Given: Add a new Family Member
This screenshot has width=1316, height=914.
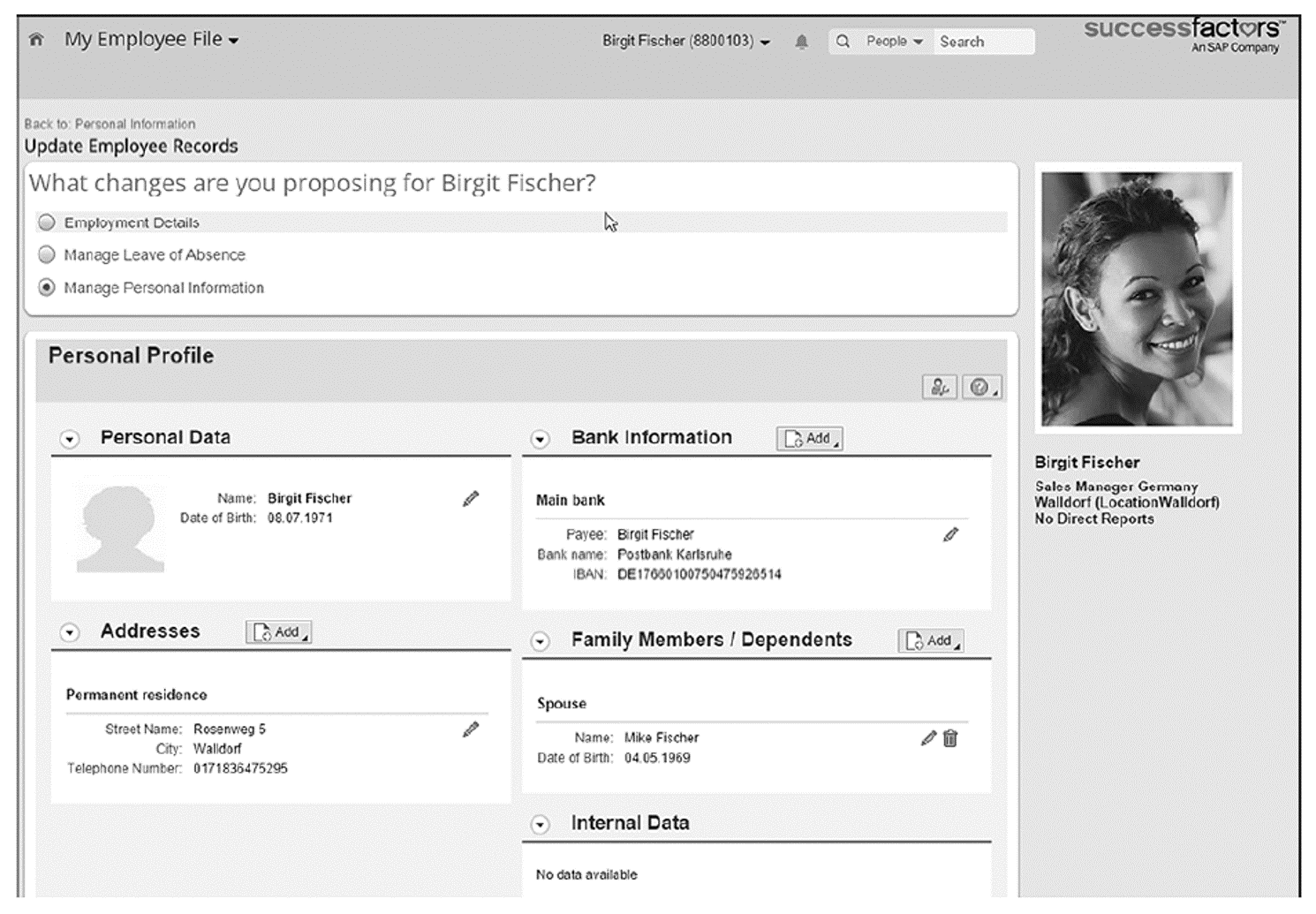Looking at the screenshot, I should coord(930,640).
